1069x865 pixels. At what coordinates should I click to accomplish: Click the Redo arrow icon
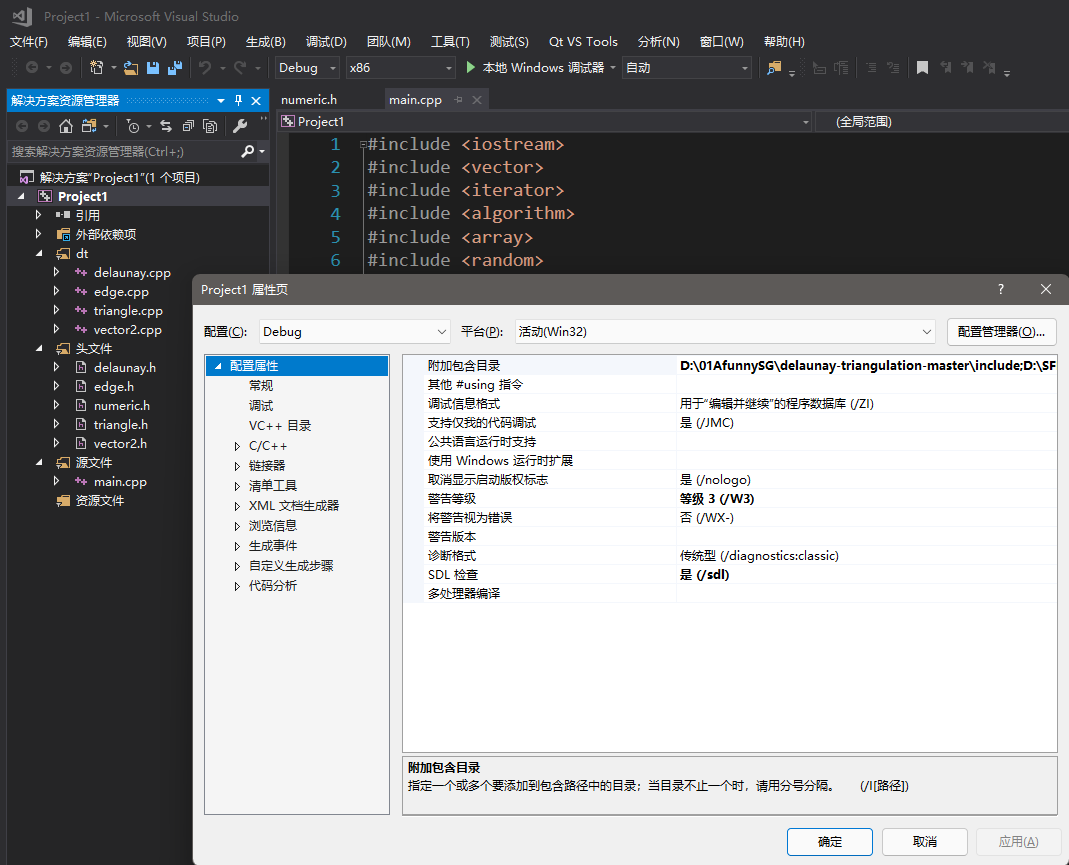click(240, 67)
